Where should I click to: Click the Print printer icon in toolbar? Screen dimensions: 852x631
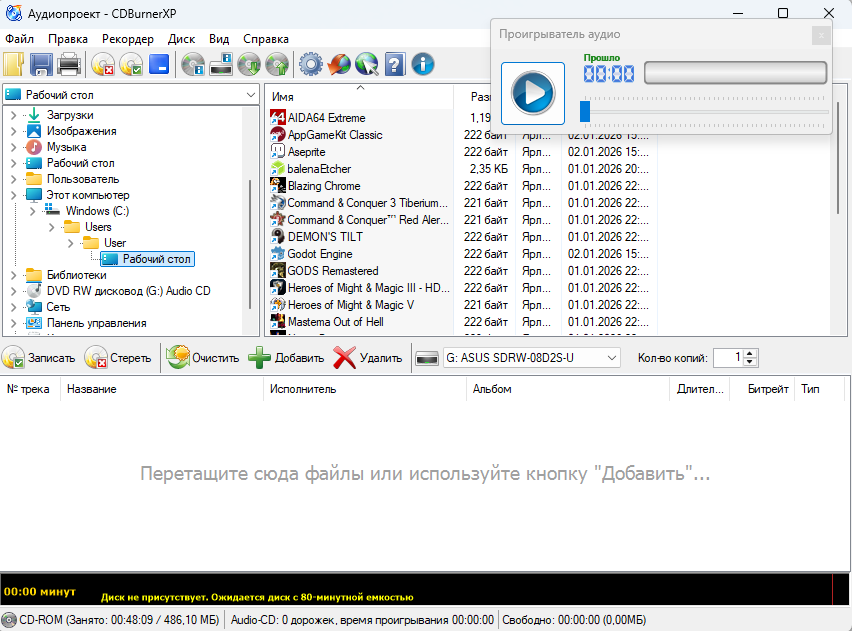69,65
